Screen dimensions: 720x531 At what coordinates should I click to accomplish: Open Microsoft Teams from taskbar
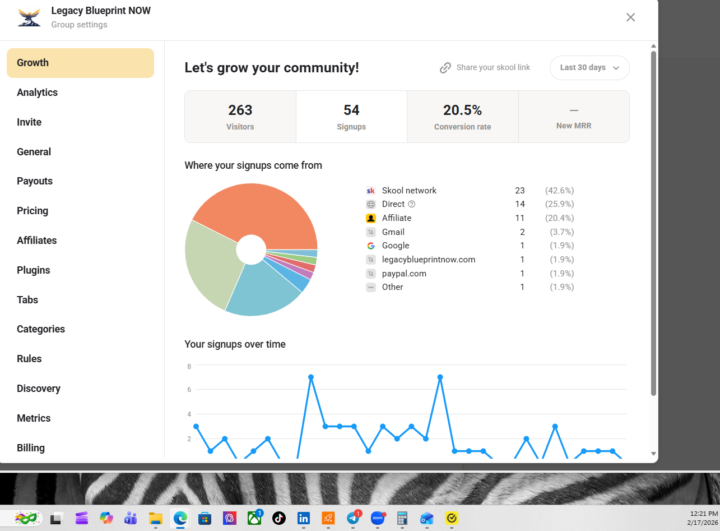[x=130, y=519]
